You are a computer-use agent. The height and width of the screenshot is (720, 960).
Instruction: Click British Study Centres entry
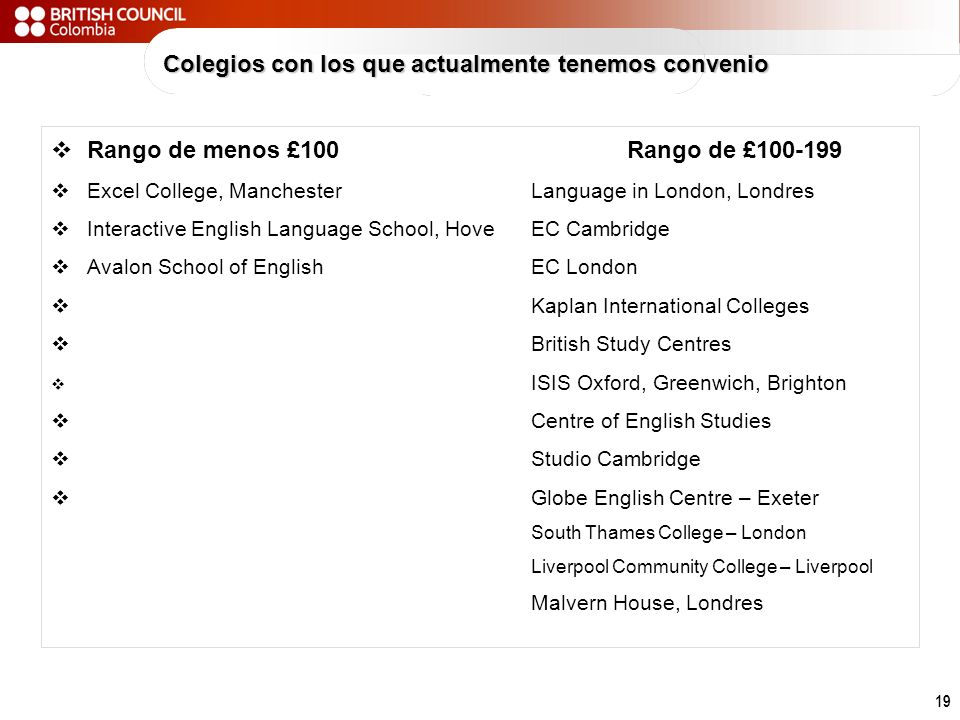631,344
